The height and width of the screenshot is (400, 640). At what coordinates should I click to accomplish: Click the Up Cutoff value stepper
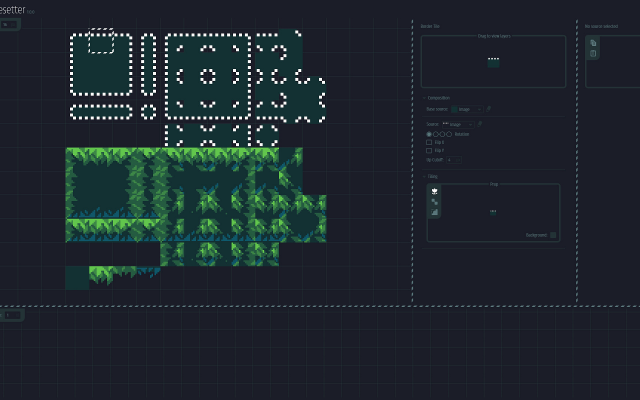click(x=454, y=160)
